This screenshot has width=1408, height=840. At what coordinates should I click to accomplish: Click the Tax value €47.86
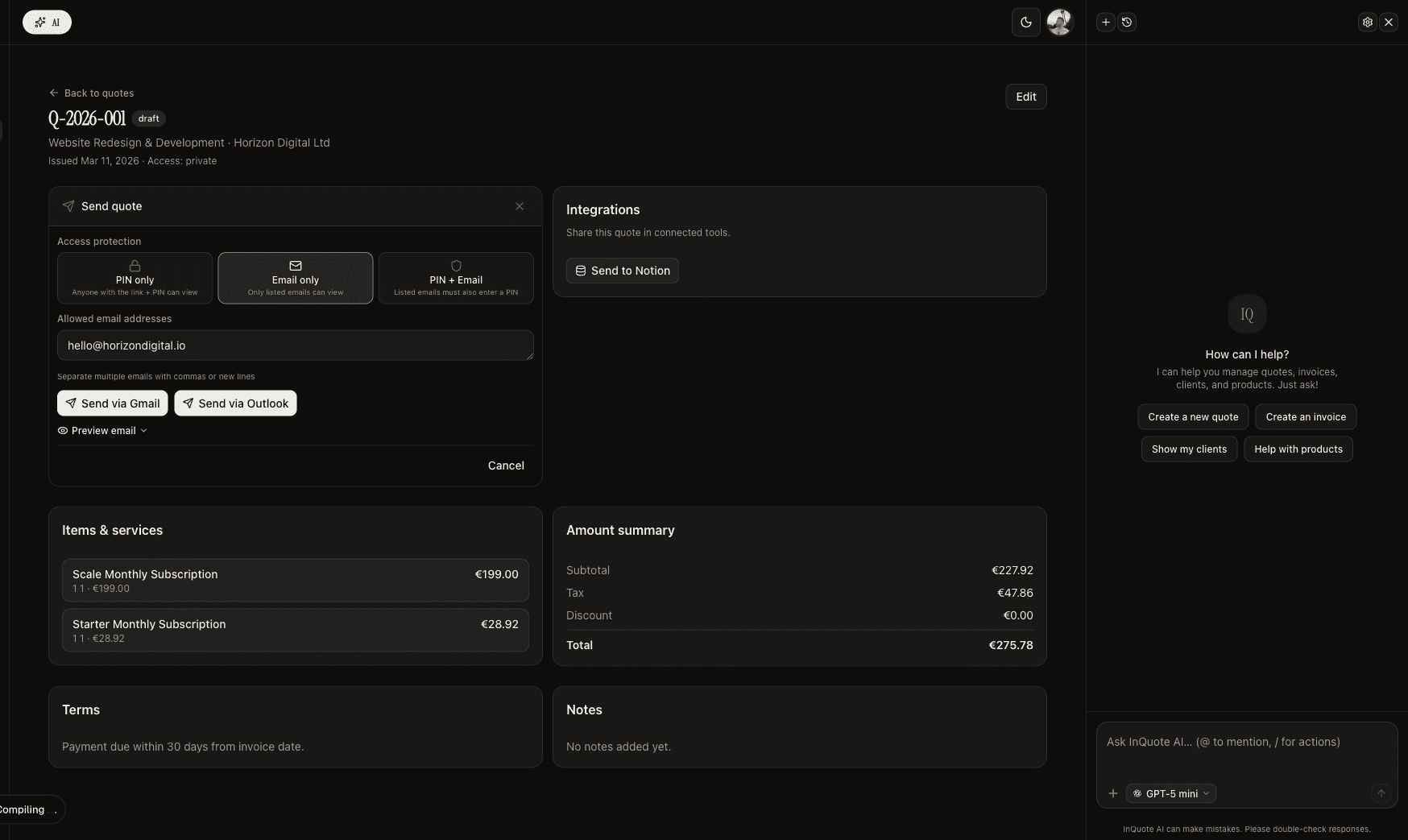coord(1015,593)
